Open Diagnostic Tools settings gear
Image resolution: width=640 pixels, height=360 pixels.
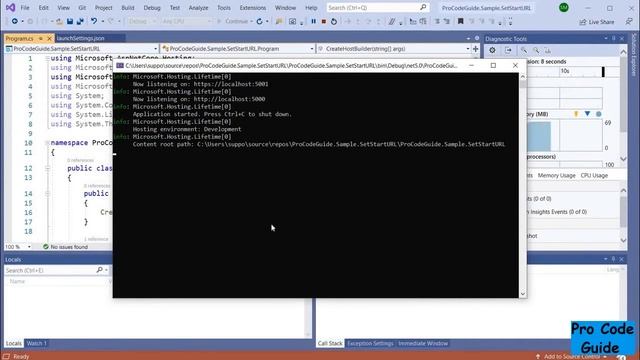click(492, 50)
